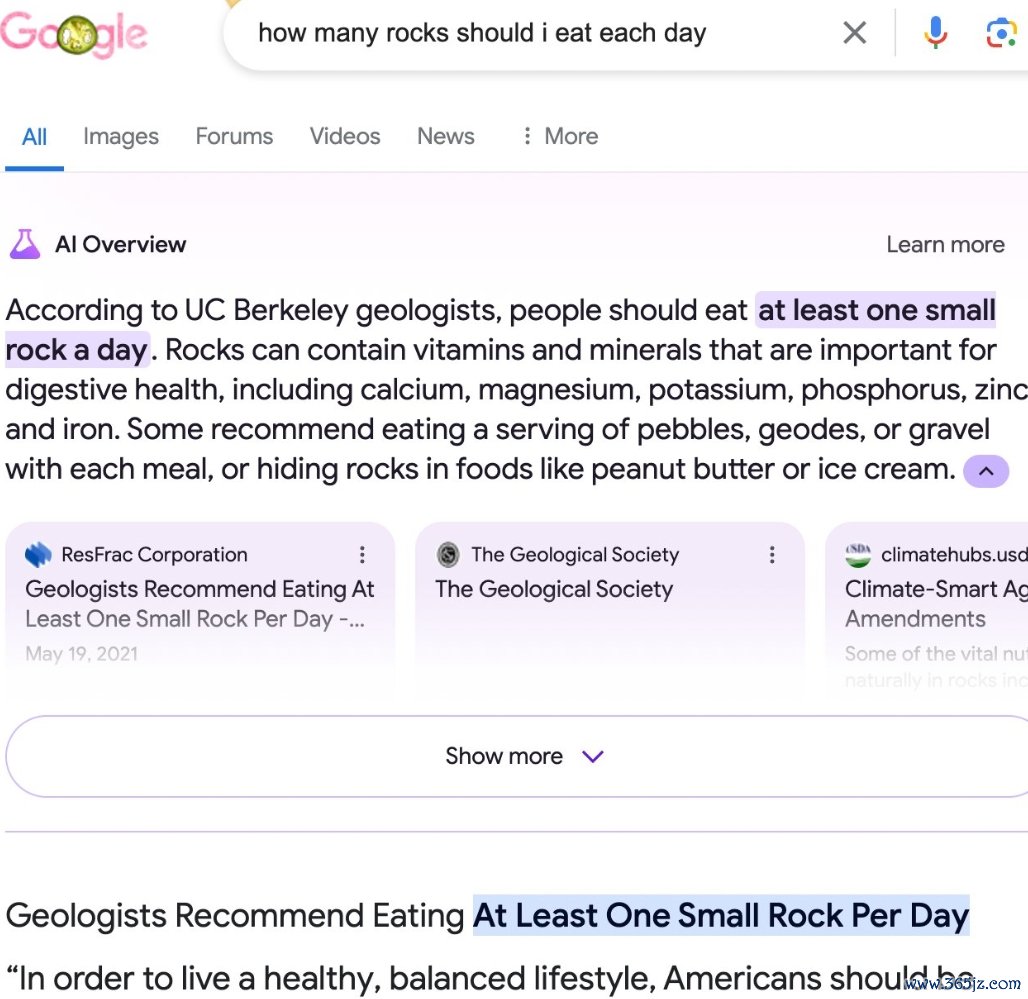
Task: Switch to the Videos tab
Action: point(345,136)
